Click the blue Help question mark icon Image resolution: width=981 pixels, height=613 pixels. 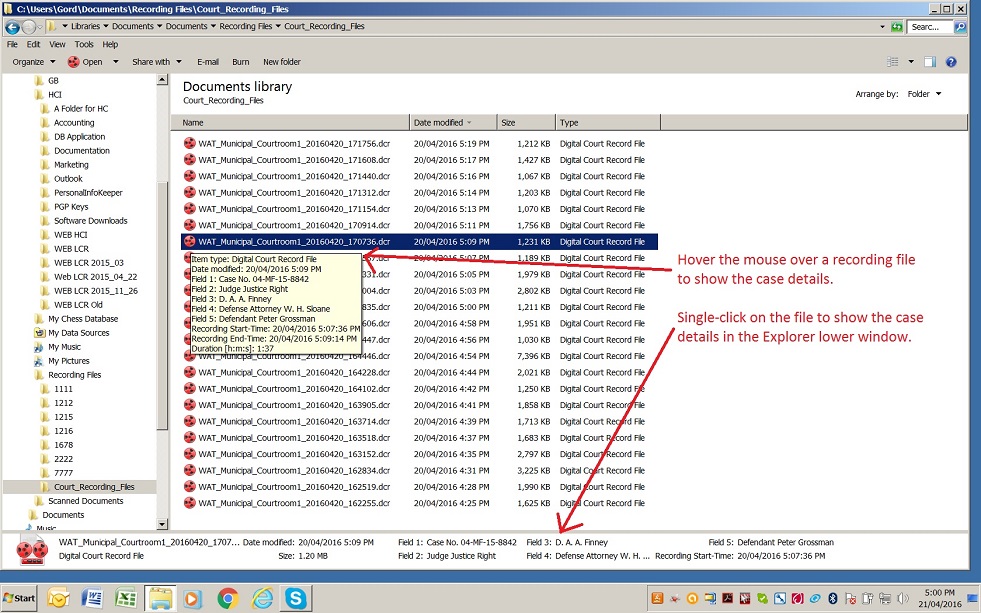click(x=951, y=62)
